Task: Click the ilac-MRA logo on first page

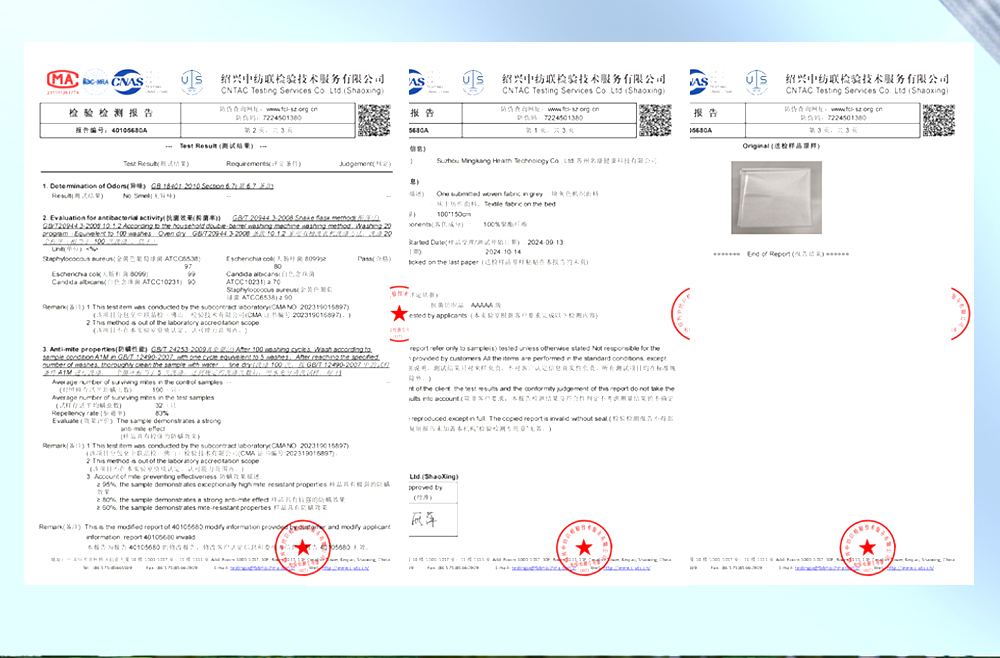Action: pos(95,79)
